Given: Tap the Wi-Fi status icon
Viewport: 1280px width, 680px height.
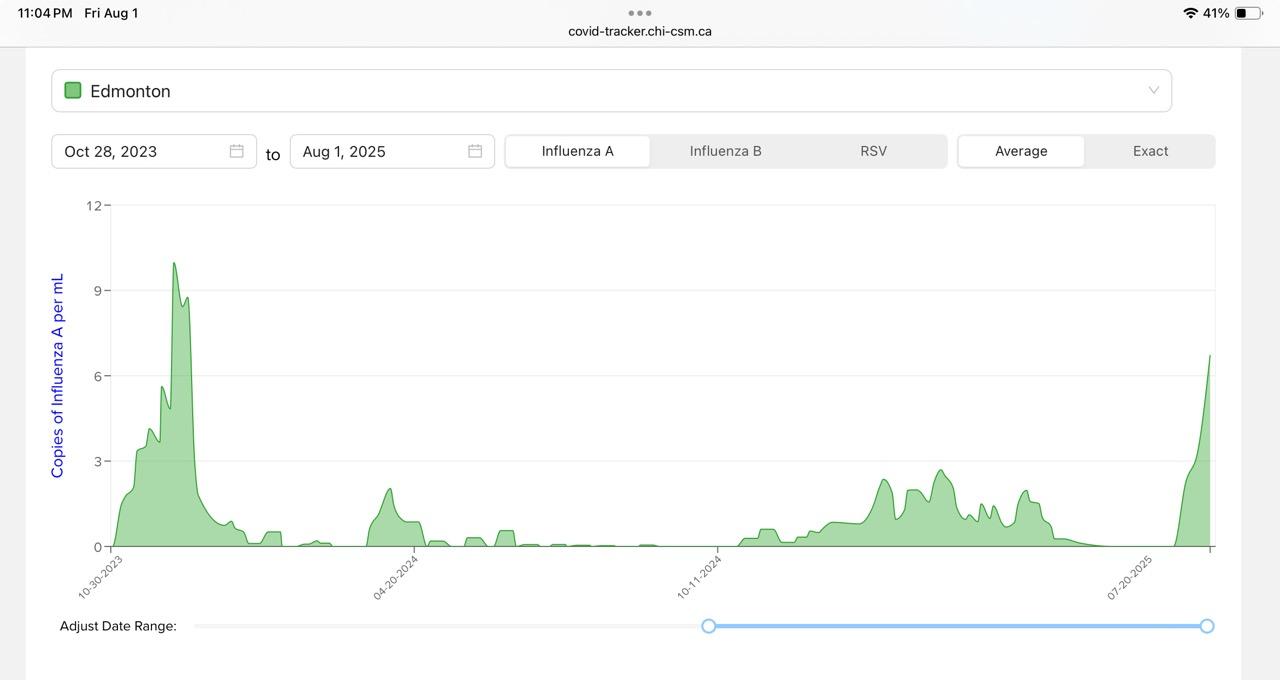Looking at the screenshot, I should (x=1190, y=13).
